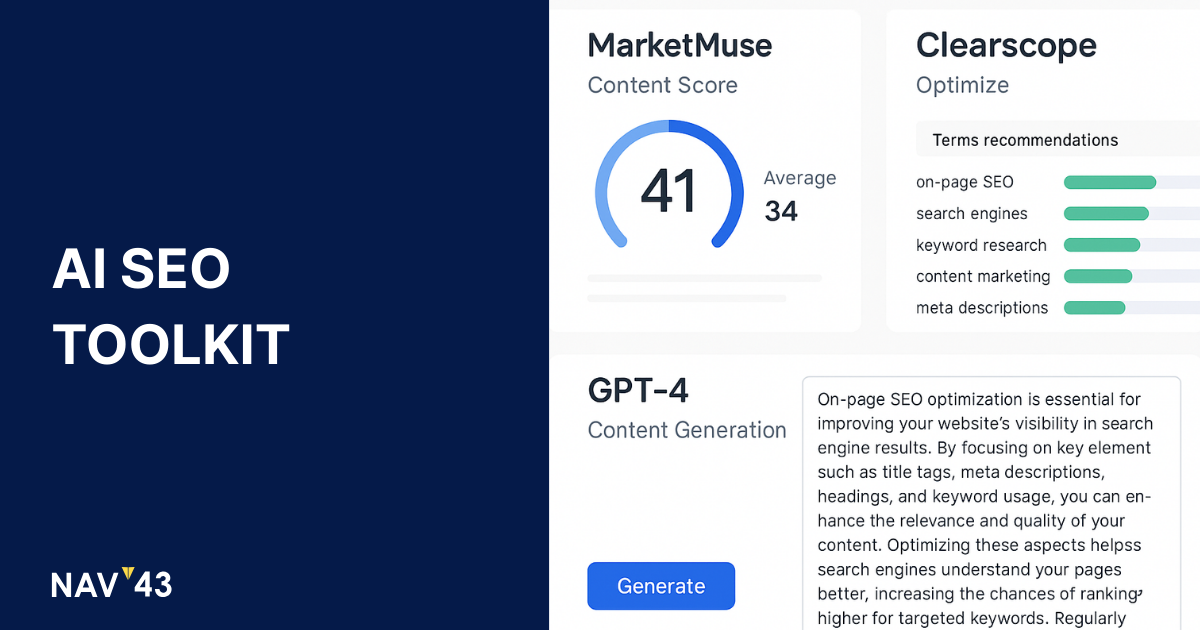
Task: Select the "Optimize" subtitle under Clearscope
Action: click(962, 86)
